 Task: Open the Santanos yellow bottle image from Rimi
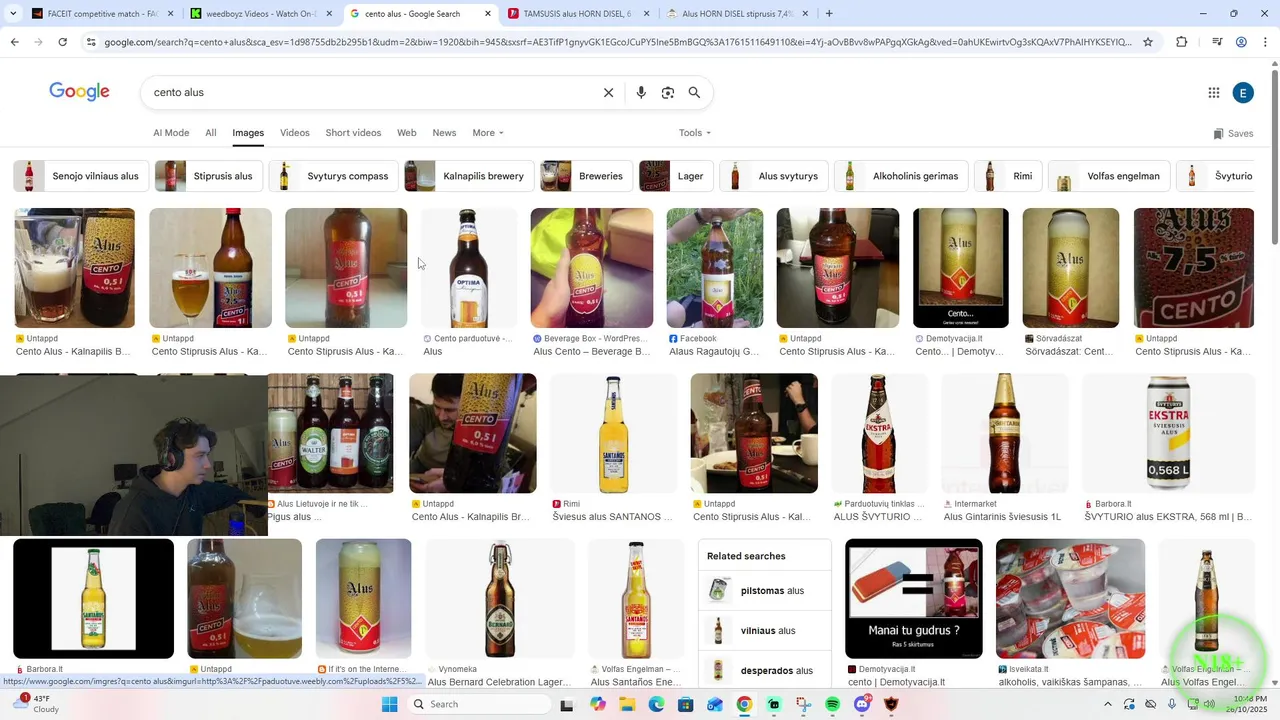[x=613, y=433]
